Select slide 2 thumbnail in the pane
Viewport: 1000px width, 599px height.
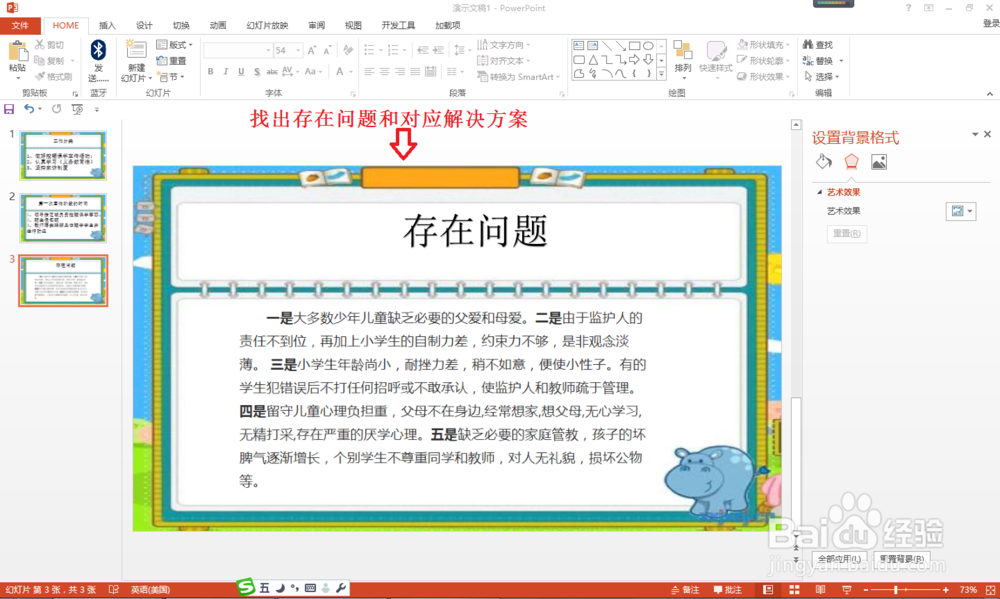point(63,217)
